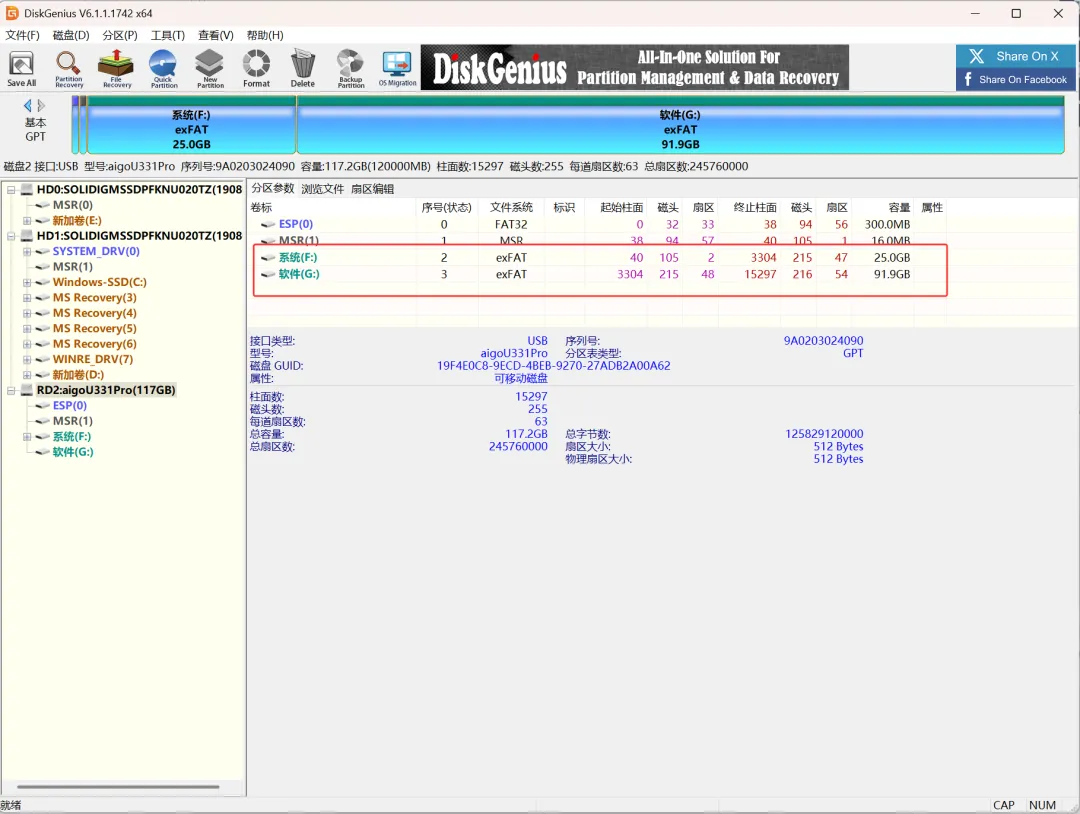This screenshot has width=1080, height=814.
Task: Launch the OS Migration tool
Action: 397,69
